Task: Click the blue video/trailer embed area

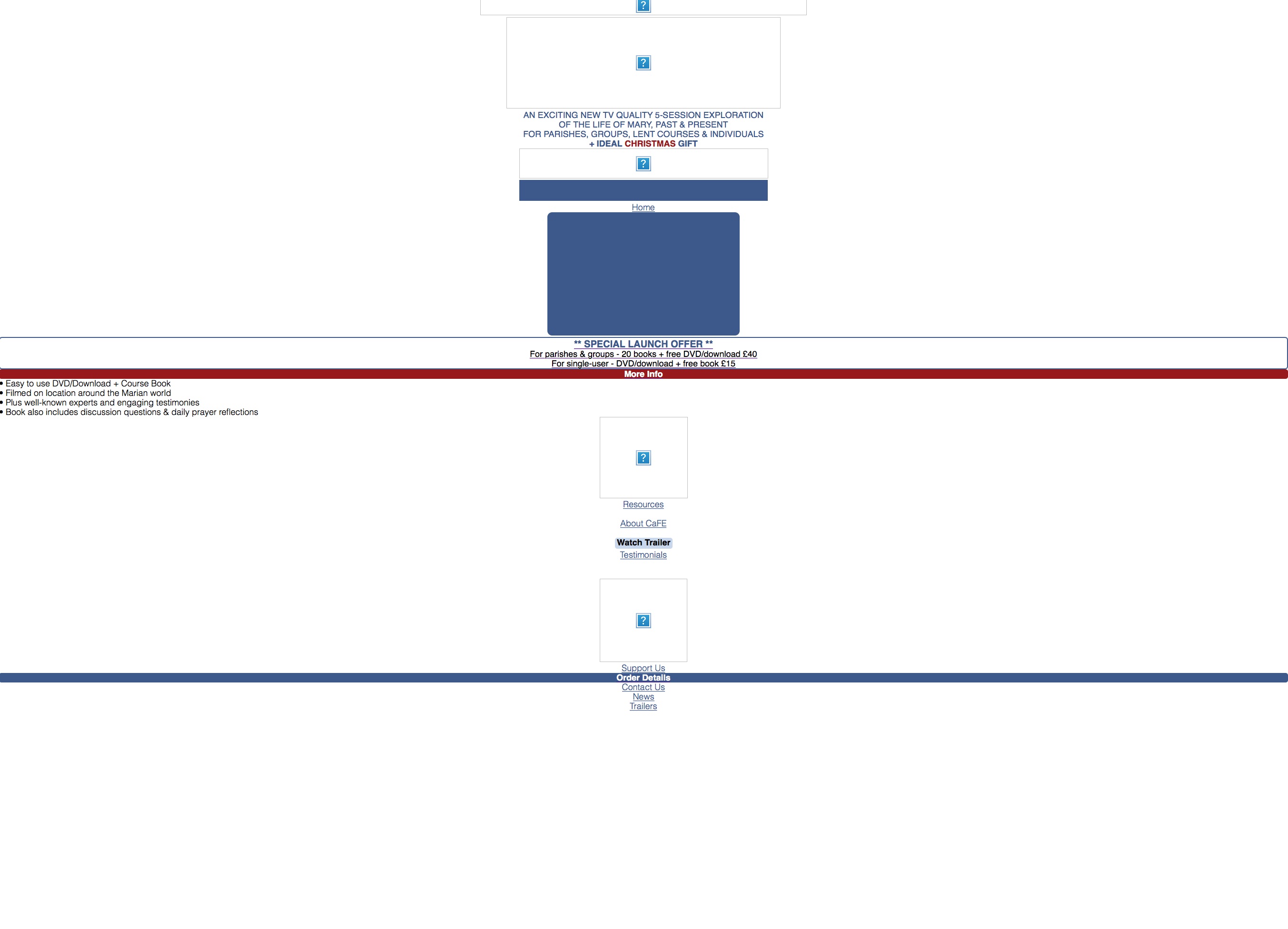Action: 643,273
